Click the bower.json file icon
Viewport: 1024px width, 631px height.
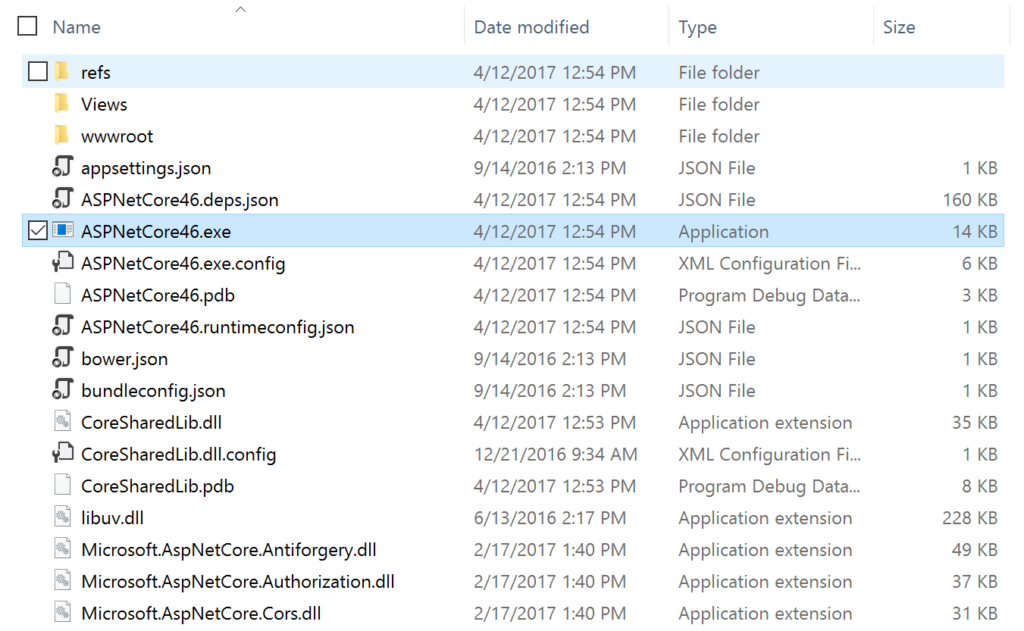63,357
